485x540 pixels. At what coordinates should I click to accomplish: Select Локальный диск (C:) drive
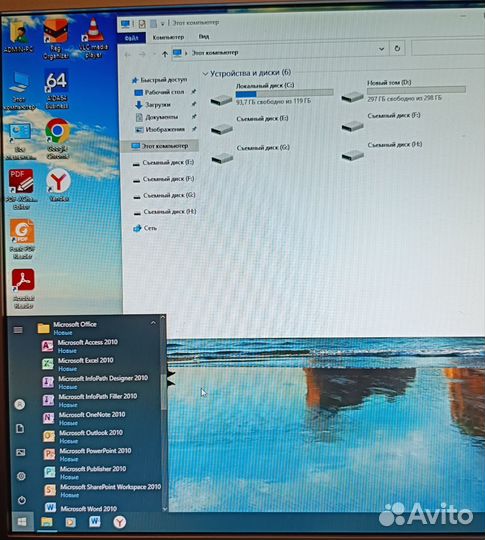(271, 94)
